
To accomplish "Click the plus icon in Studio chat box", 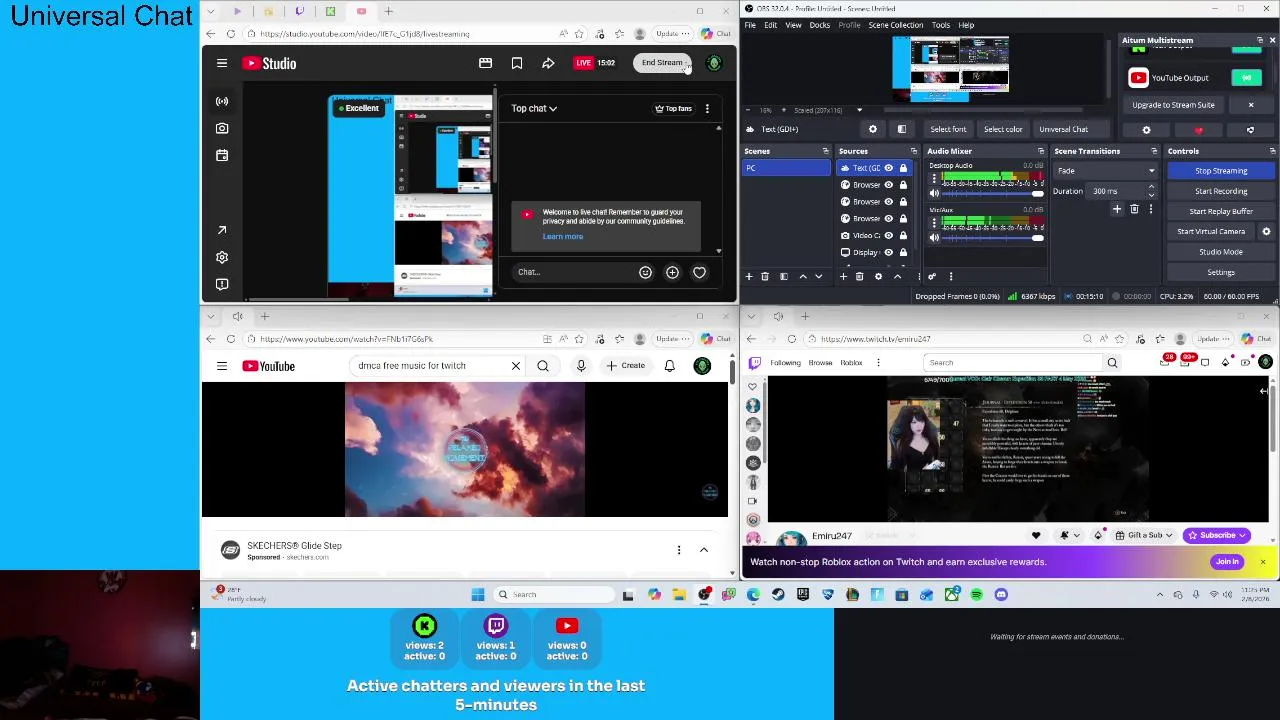I will tap(672, 272).
